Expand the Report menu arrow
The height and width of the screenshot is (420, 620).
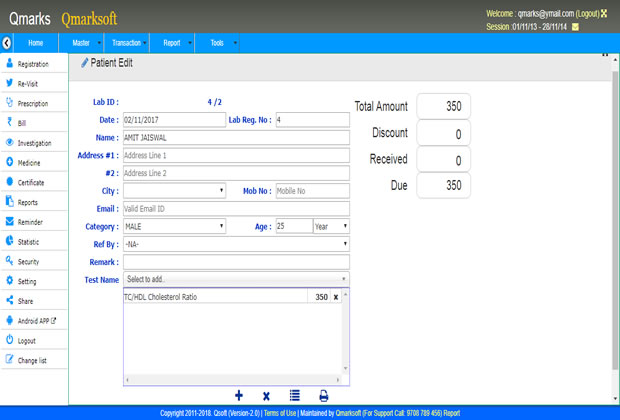tap(190, 43)
